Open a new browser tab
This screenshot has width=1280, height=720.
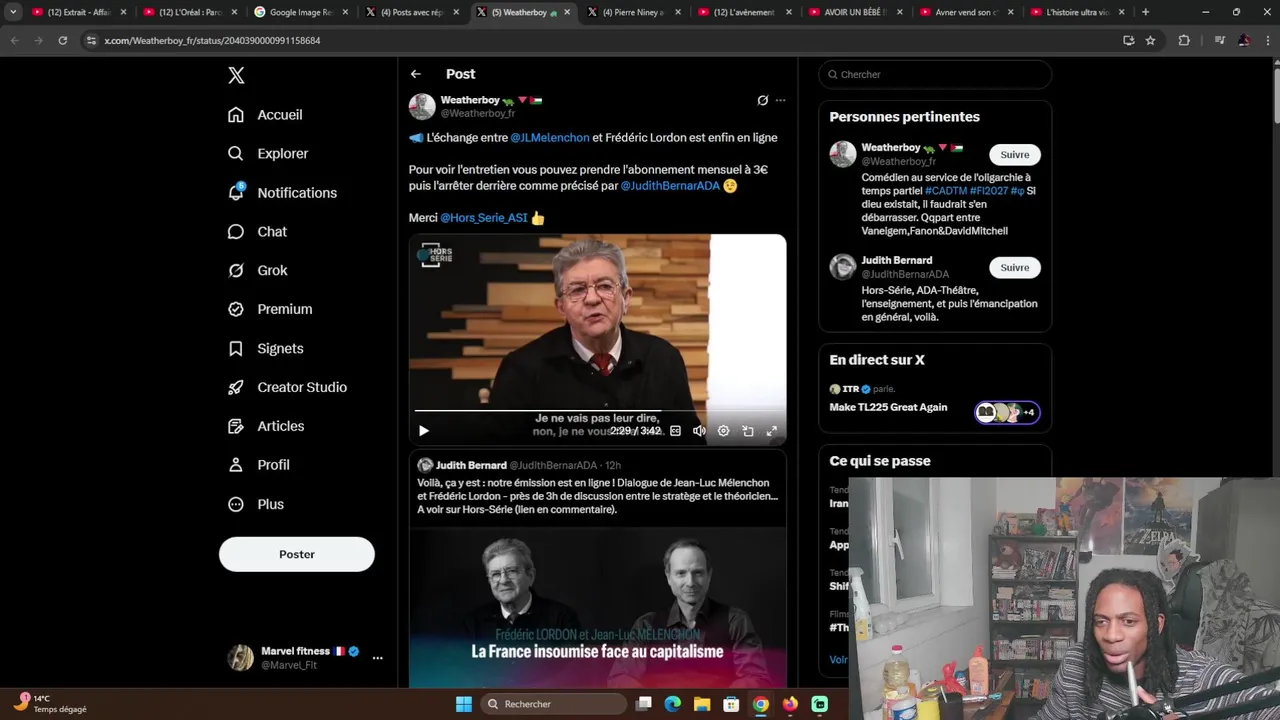[x=1145, y=12]
